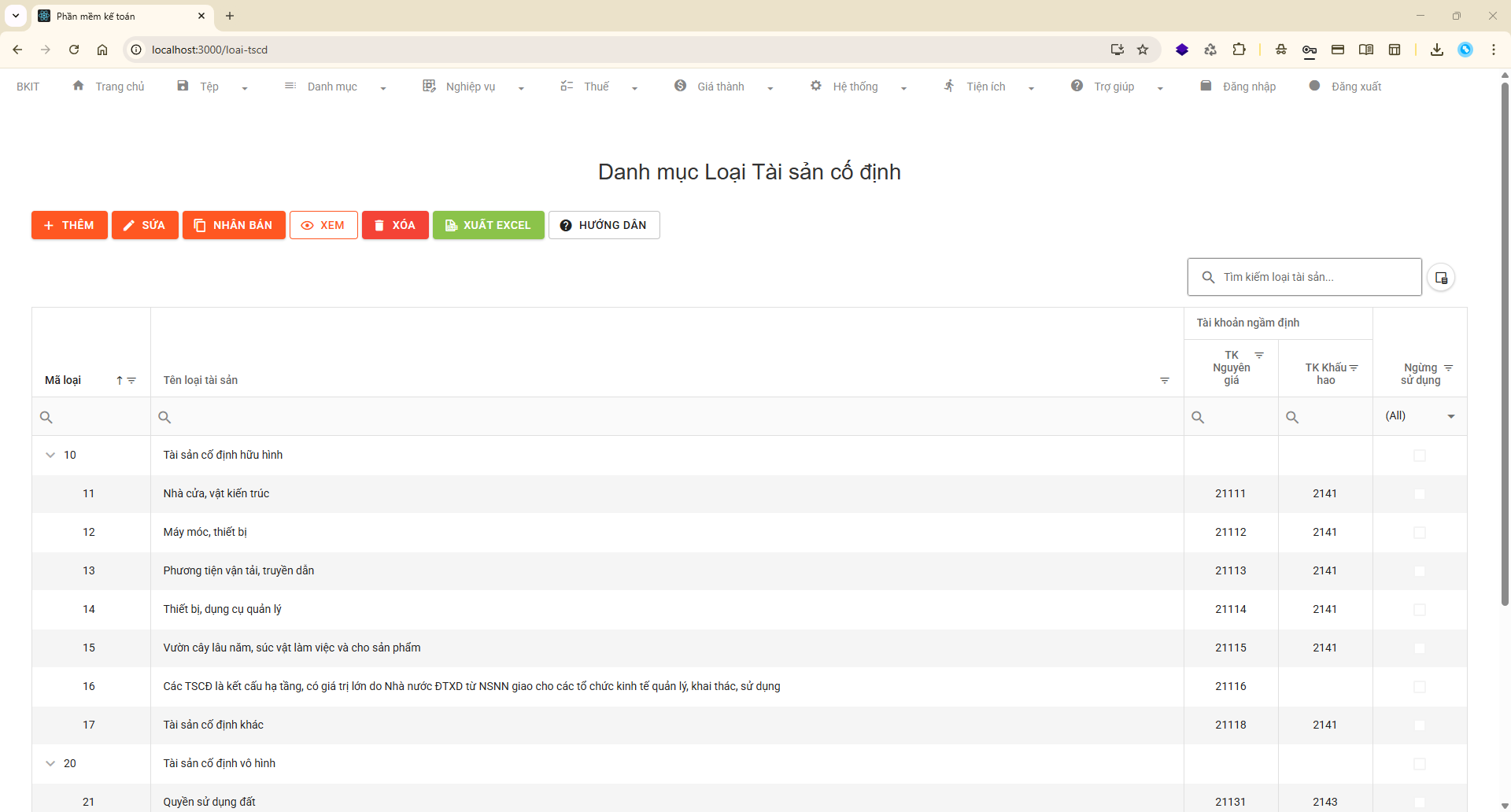Expand the Giá thành dropdown arrow
1511x812 pixels.
[x=770, y=88]
